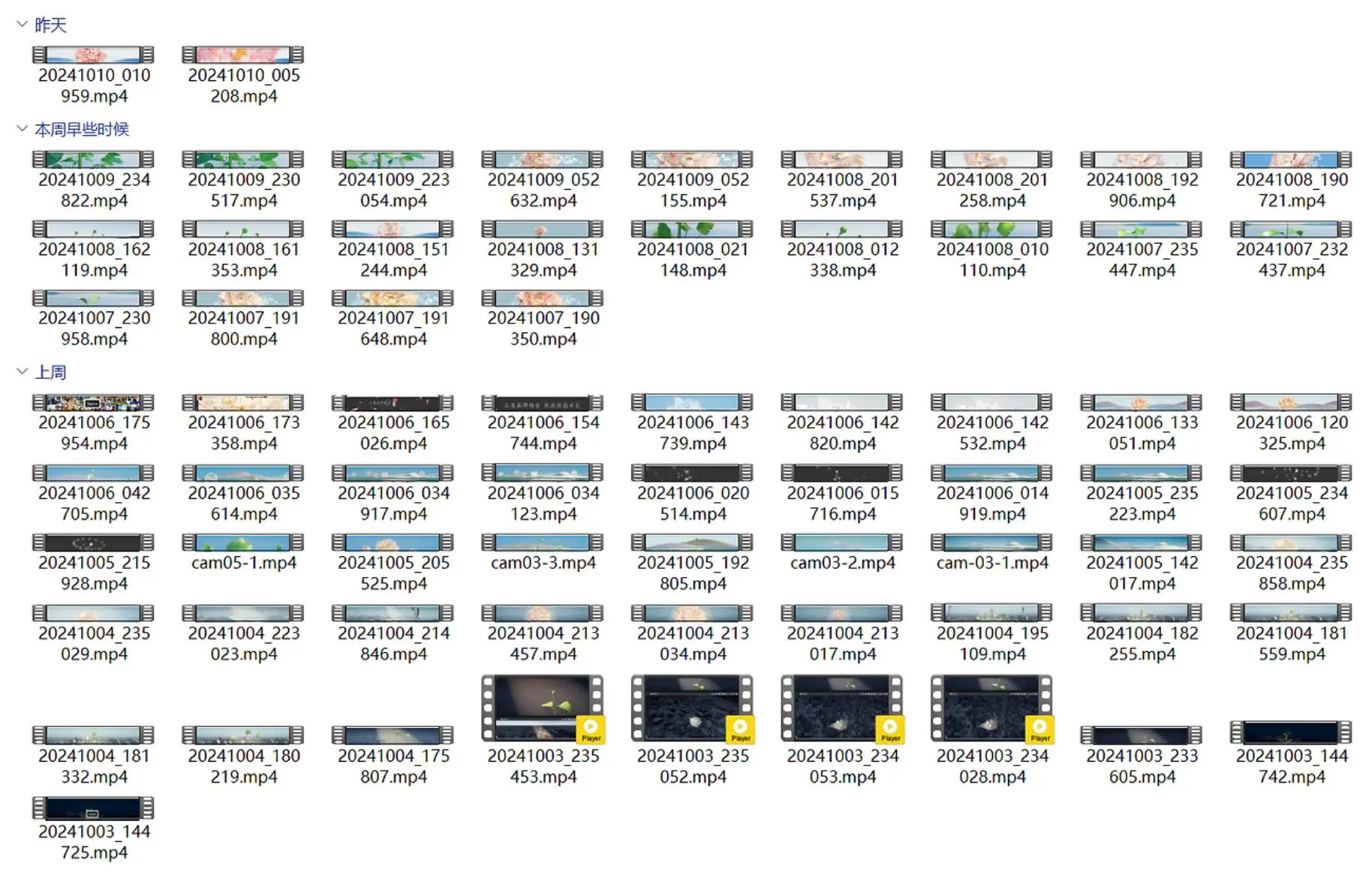This screenshot has height=893, width=1372.
Task: Select video thumbnail 20241006_175954.mp4
Action: click(x=94, y=402)
